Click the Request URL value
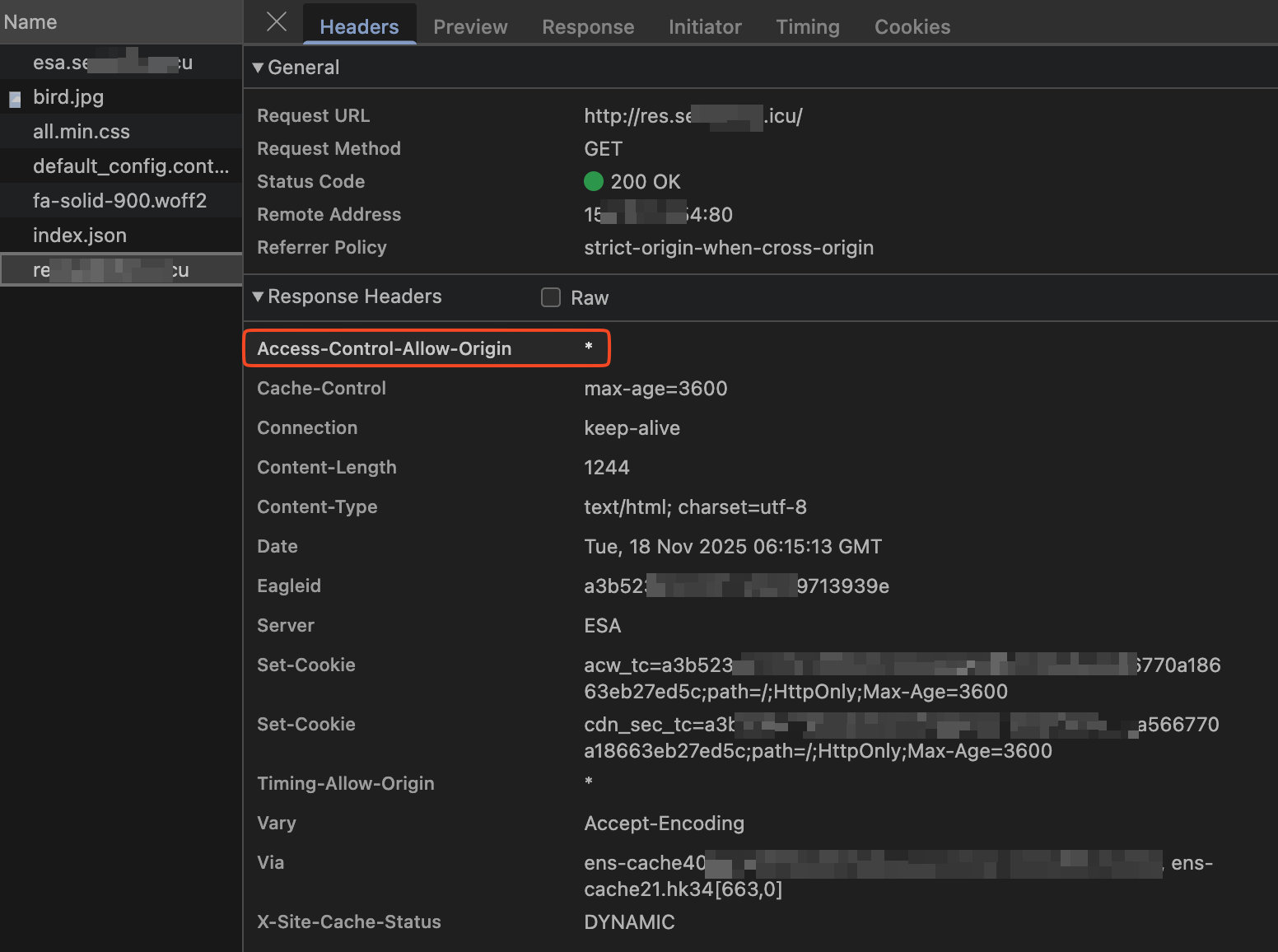The width and height of the screenshot is (1278, 952). click(x=693, y=116)
